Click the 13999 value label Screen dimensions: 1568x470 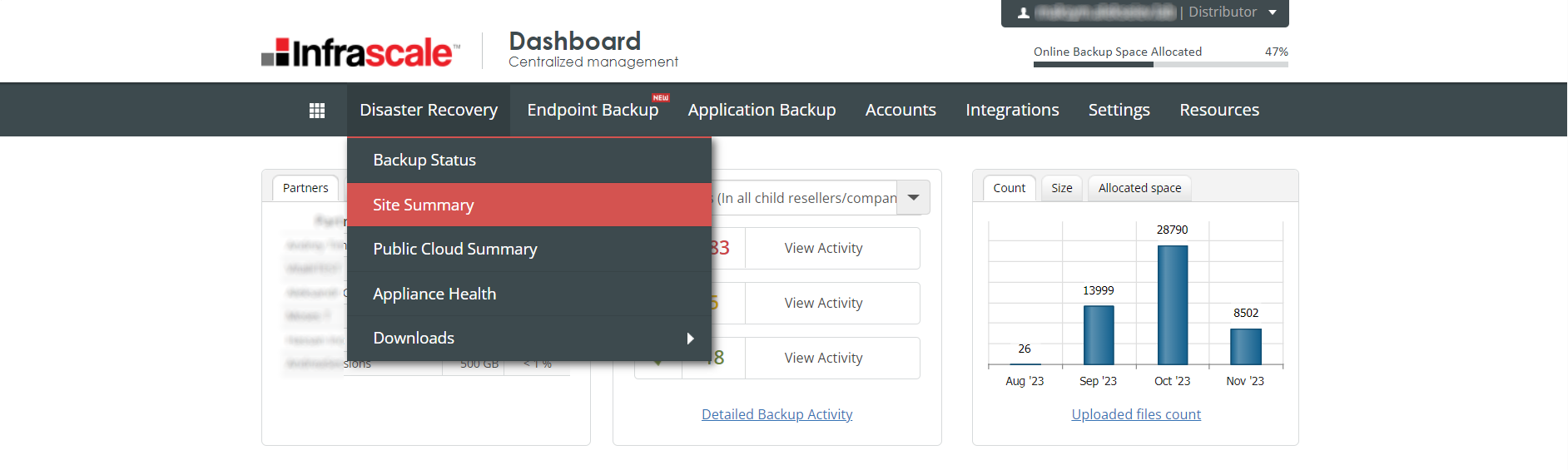1098,290
